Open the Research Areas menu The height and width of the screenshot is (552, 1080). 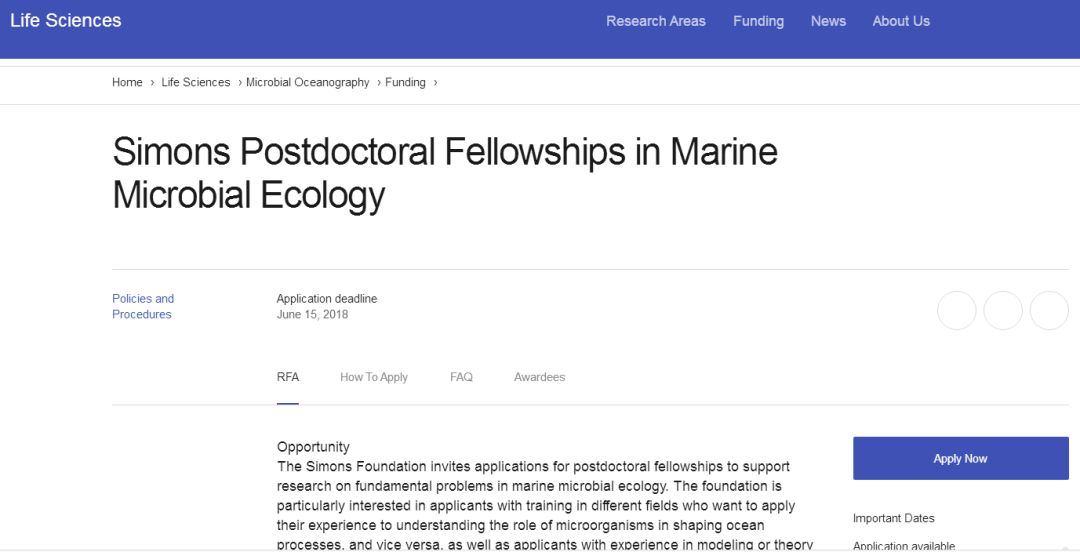tap(656, 21)
